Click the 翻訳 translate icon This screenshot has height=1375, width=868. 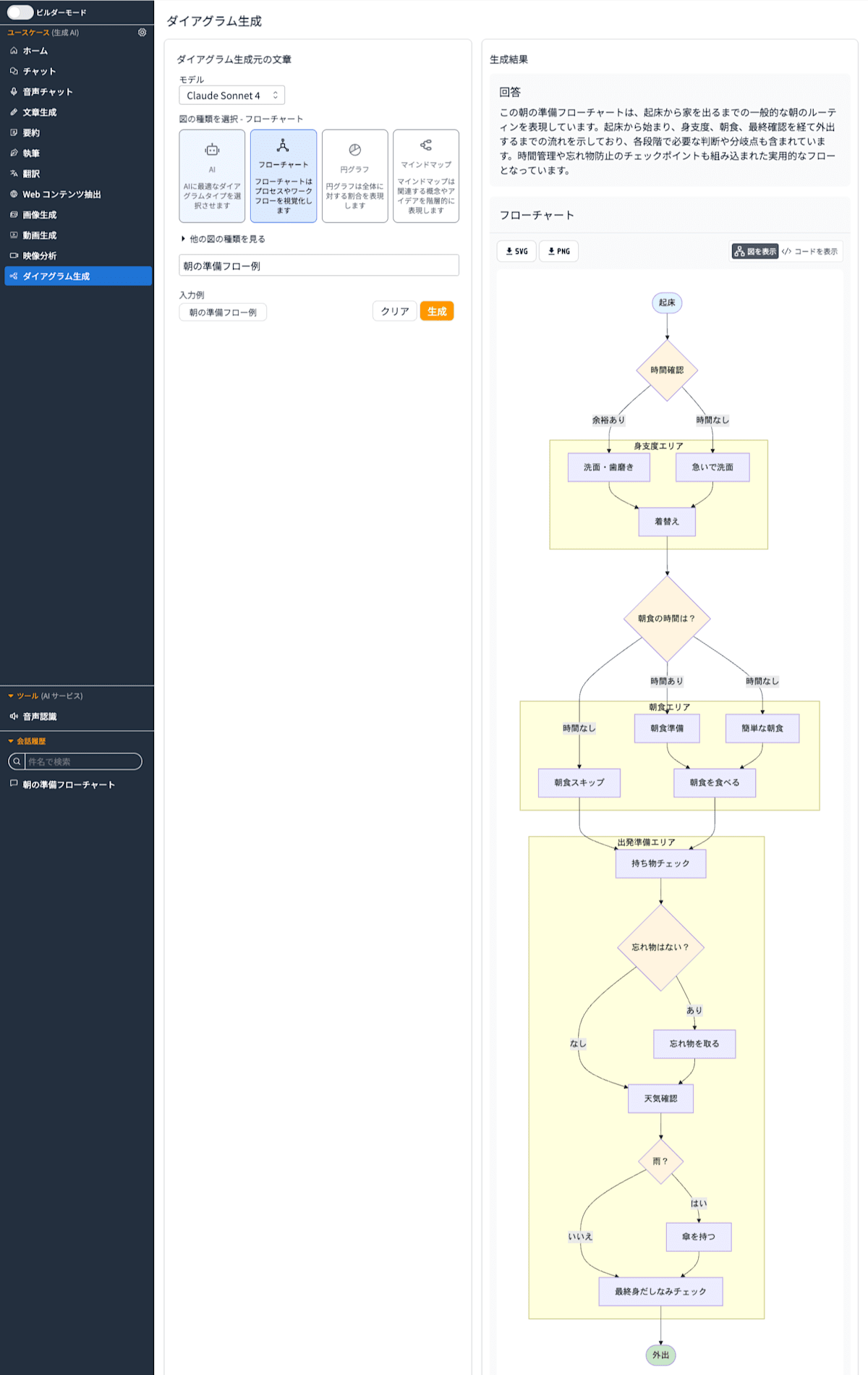coord(14,174)
